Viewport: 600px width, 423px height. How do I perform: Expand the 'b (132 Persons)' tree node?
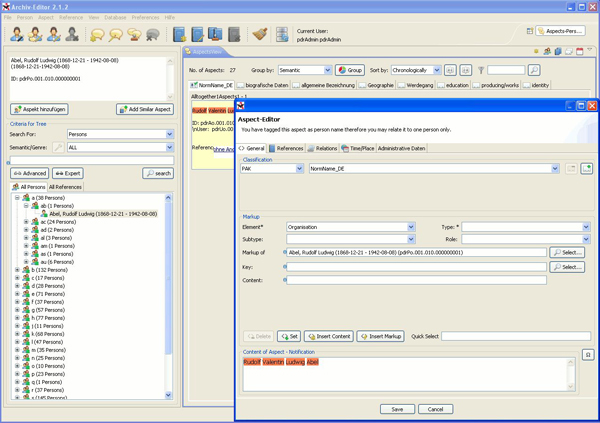(x=17, y=270)
